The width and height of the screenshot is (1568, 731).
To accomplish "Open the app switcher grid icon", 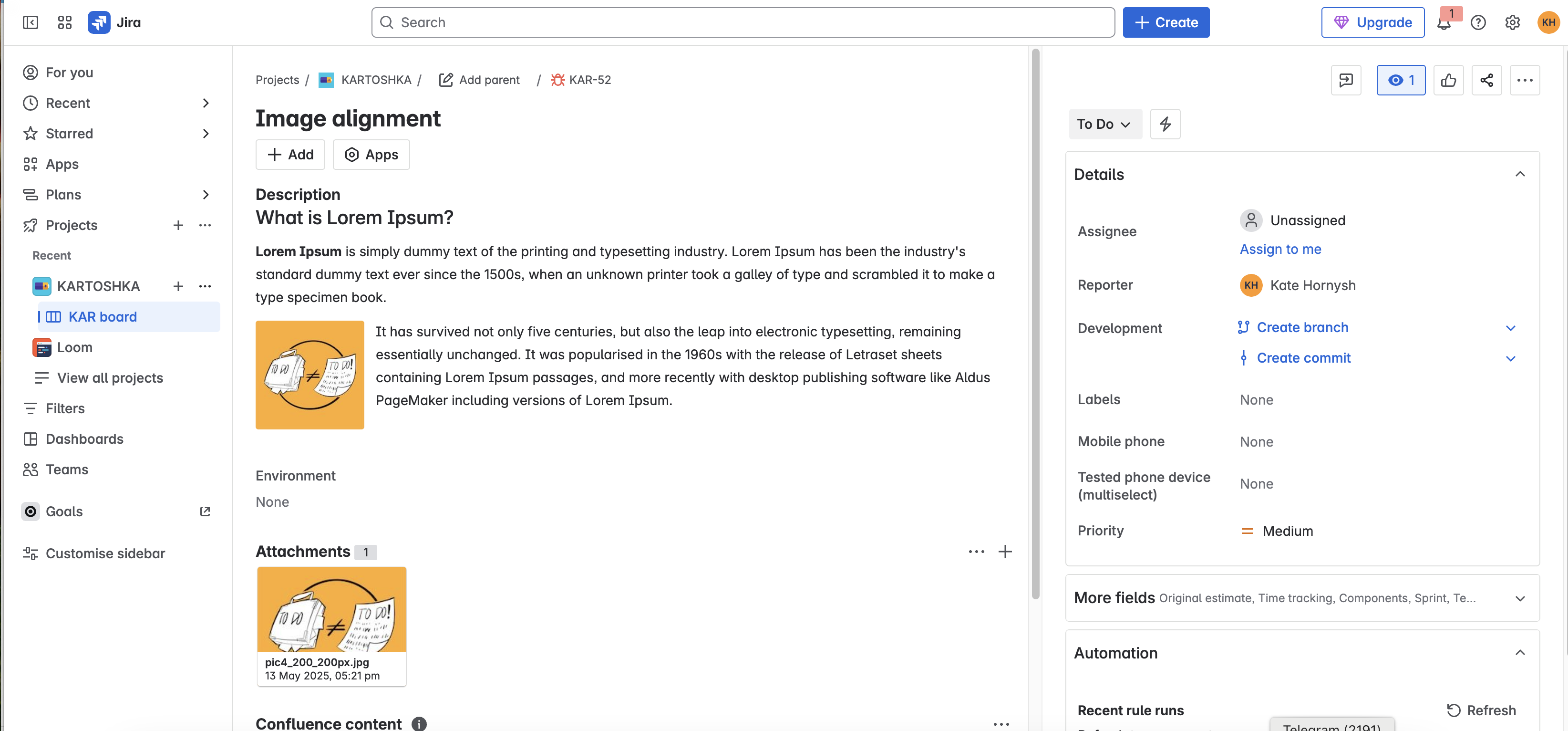I will (64, 22).
